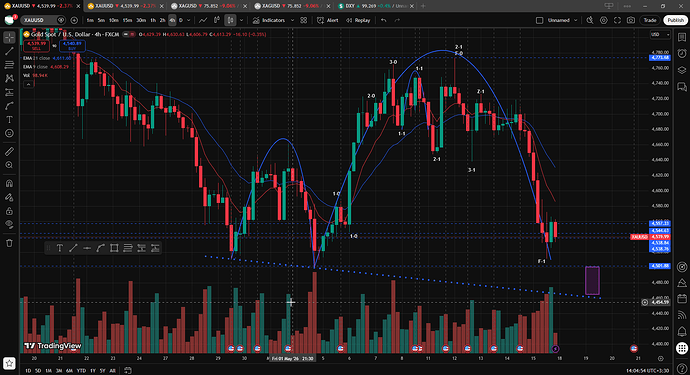Pick the trend line in the floating favorites toolbar
This screenshot has width=690, height=375.
point(73,248)
